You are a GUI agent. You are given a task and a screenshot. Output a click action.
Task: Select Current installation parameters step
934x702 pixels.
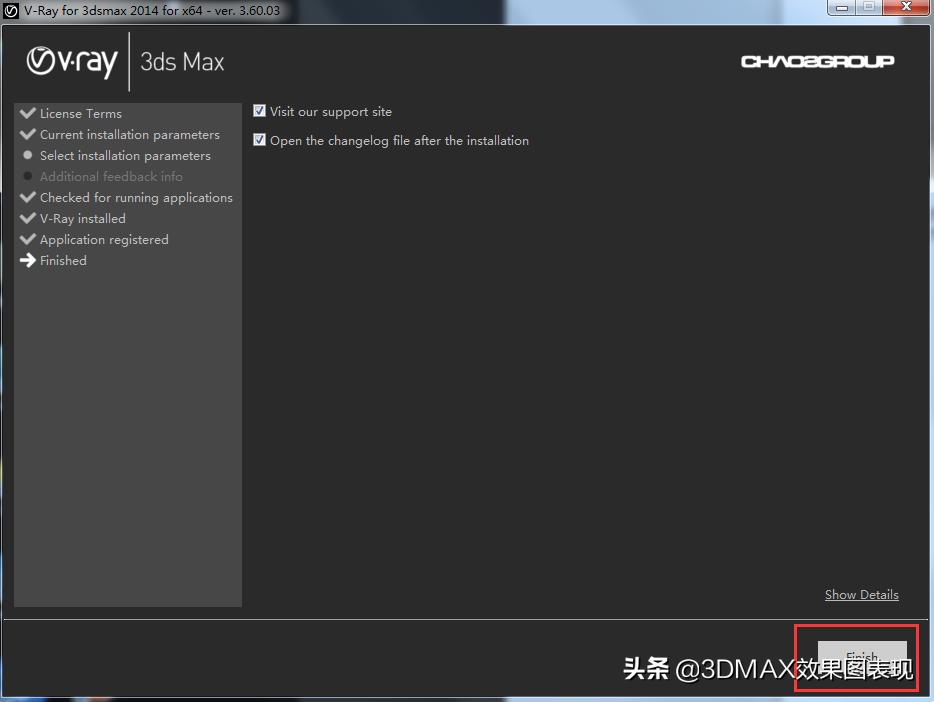[x=129, y=135]
